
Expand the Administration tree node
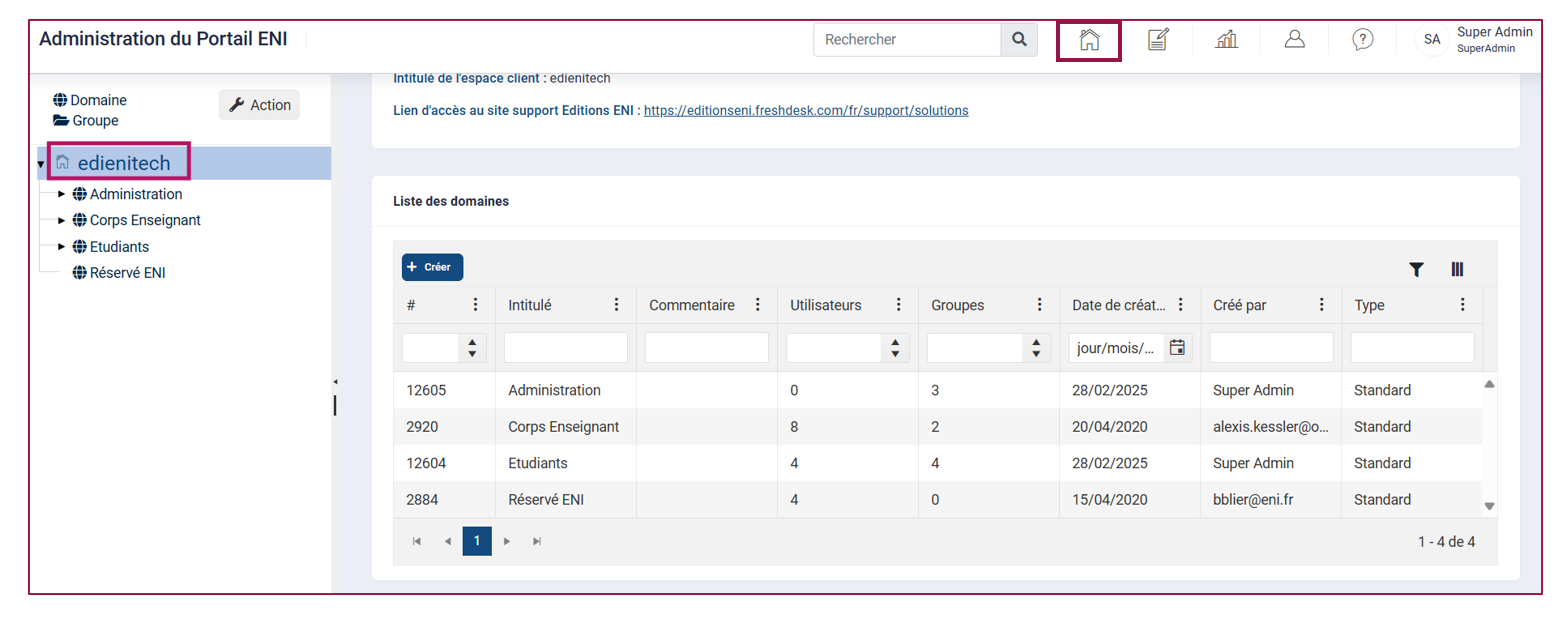pos(61,194)
